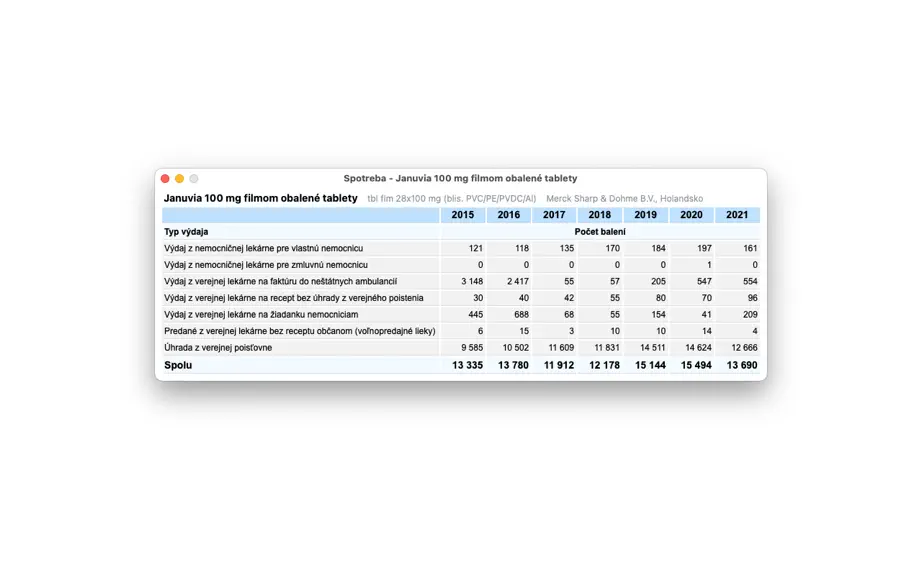The width and height of the screenshot is (922, 576).
Task: Select row 'na recept bez úhrady z verejného poistenia'
Action: click(461, 297)
